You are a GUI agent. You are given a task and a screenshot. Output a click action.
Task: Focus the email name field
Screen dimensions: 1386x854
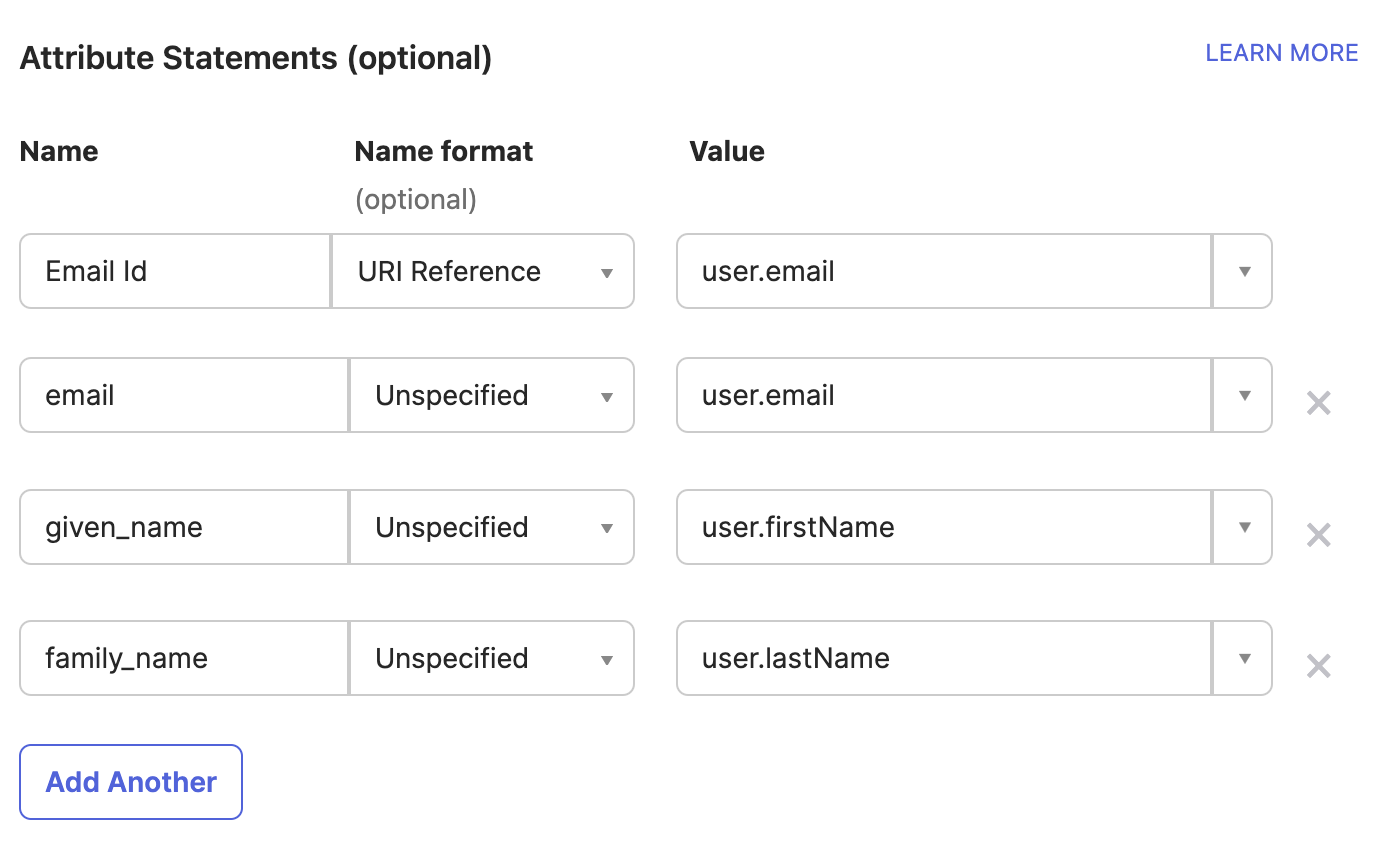click(x=184, y=395)
